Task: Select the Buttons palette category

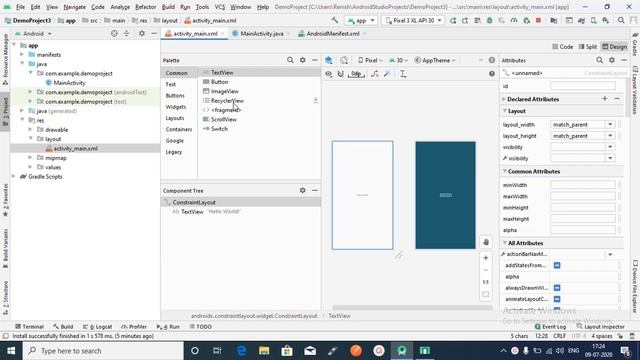Action: (x=175, y=96)
